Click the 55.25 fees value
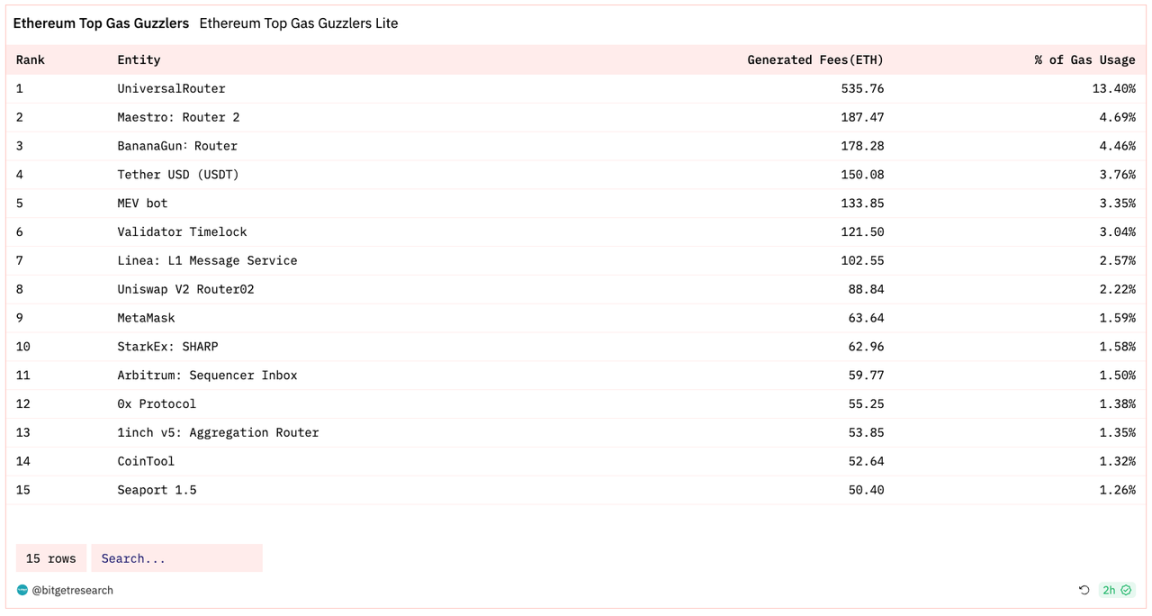The height and width of the screenshot is (616, 1152). 866,404
